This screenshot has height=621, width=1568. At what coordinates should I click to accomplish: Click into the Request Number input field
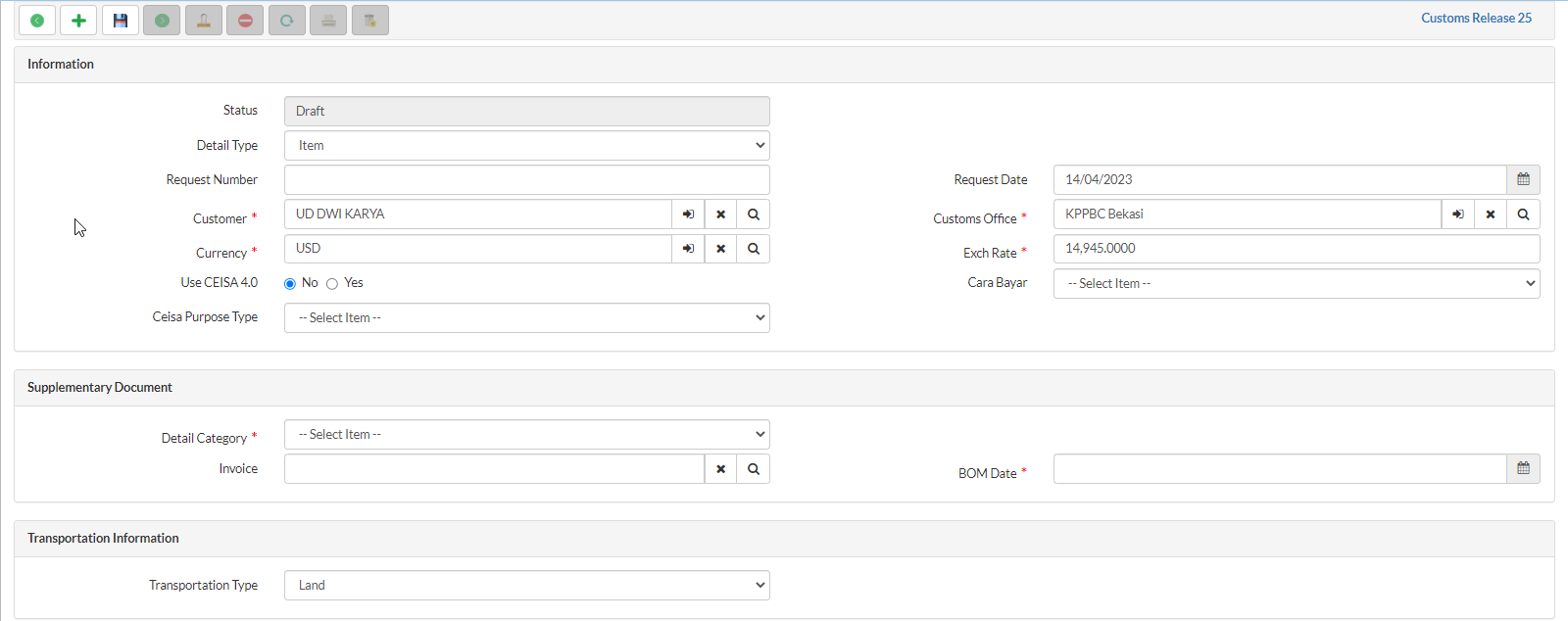526,180
